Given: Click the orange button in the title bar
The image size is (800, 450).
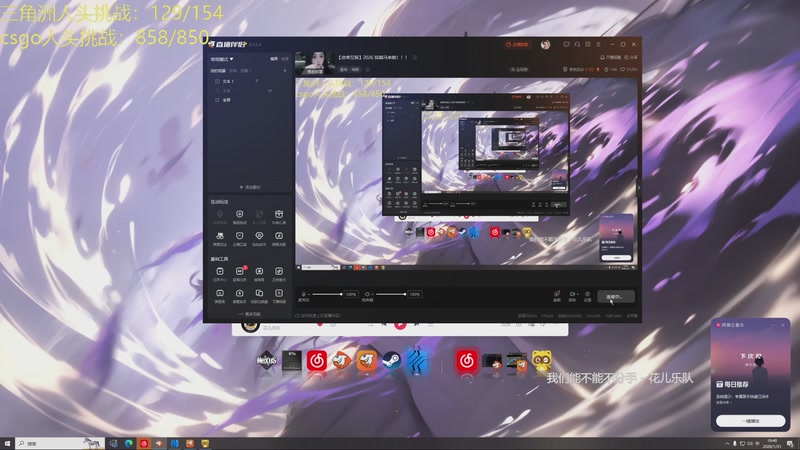Looking at the screenshot, I should pyautogui.click(x=517, y=45).
